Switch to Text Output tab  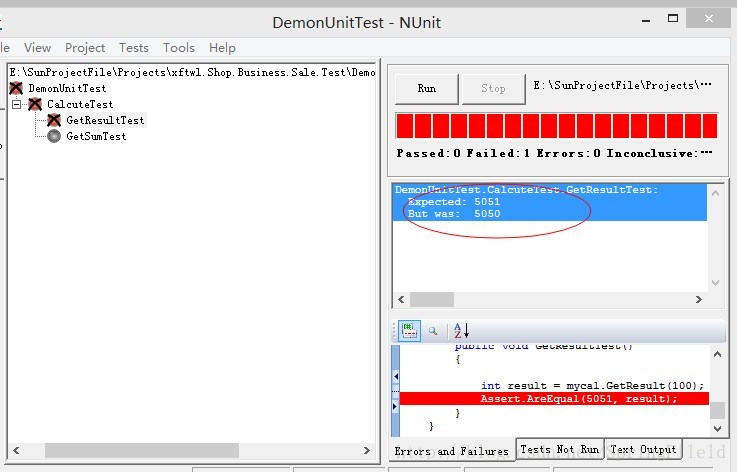[x=643, y=449]
